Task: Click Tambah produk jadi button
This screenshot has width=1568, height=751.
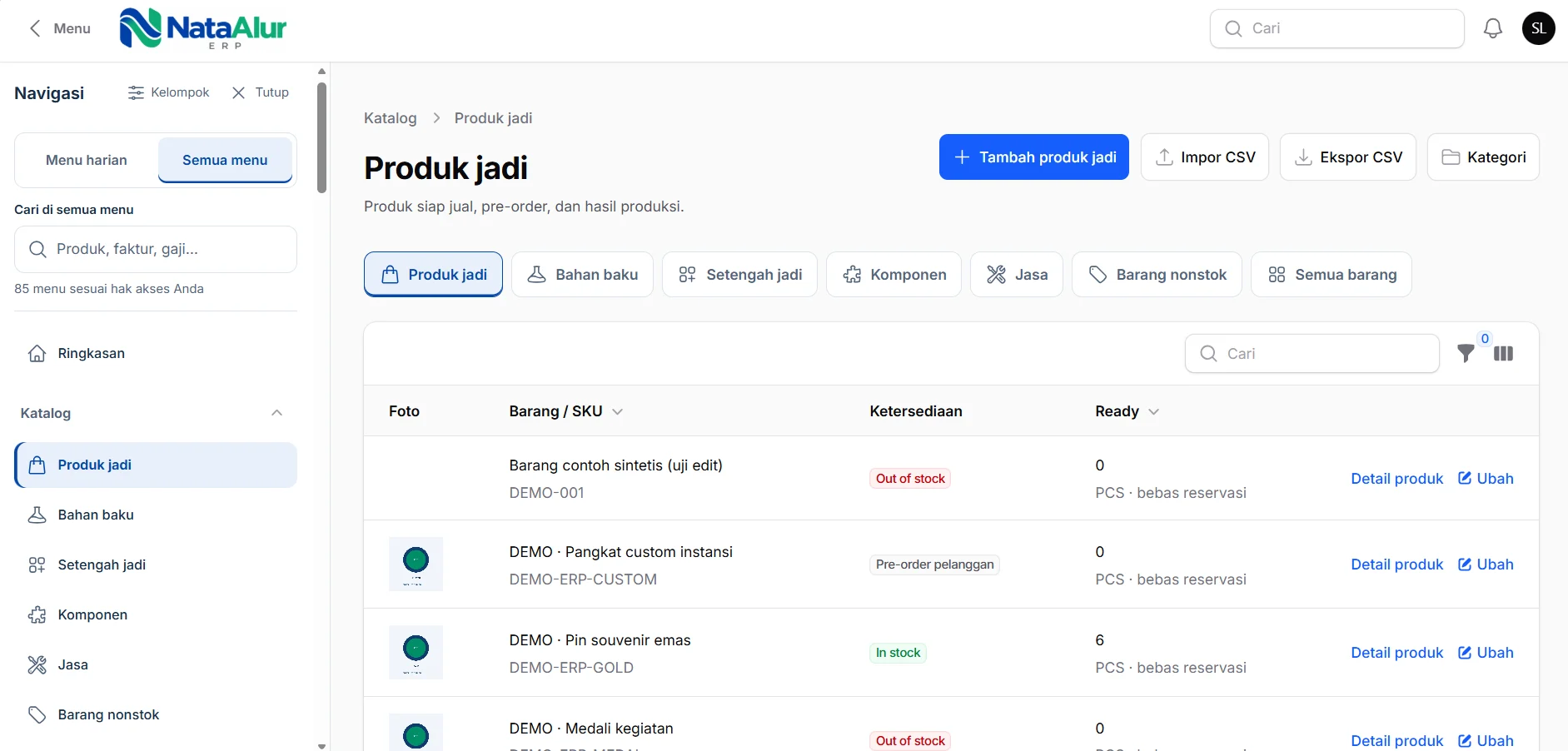Action: click(1034, 157)
